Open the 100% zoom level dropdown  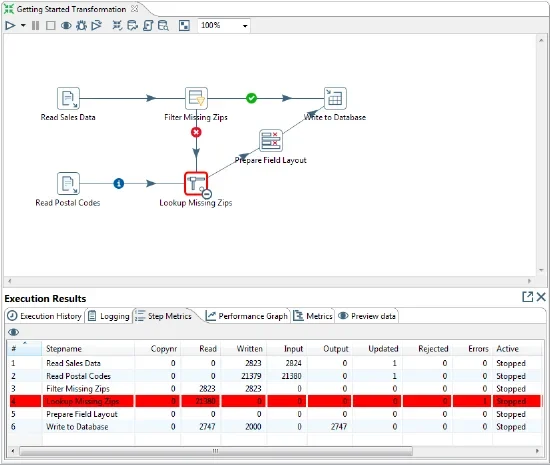(245, 26)
